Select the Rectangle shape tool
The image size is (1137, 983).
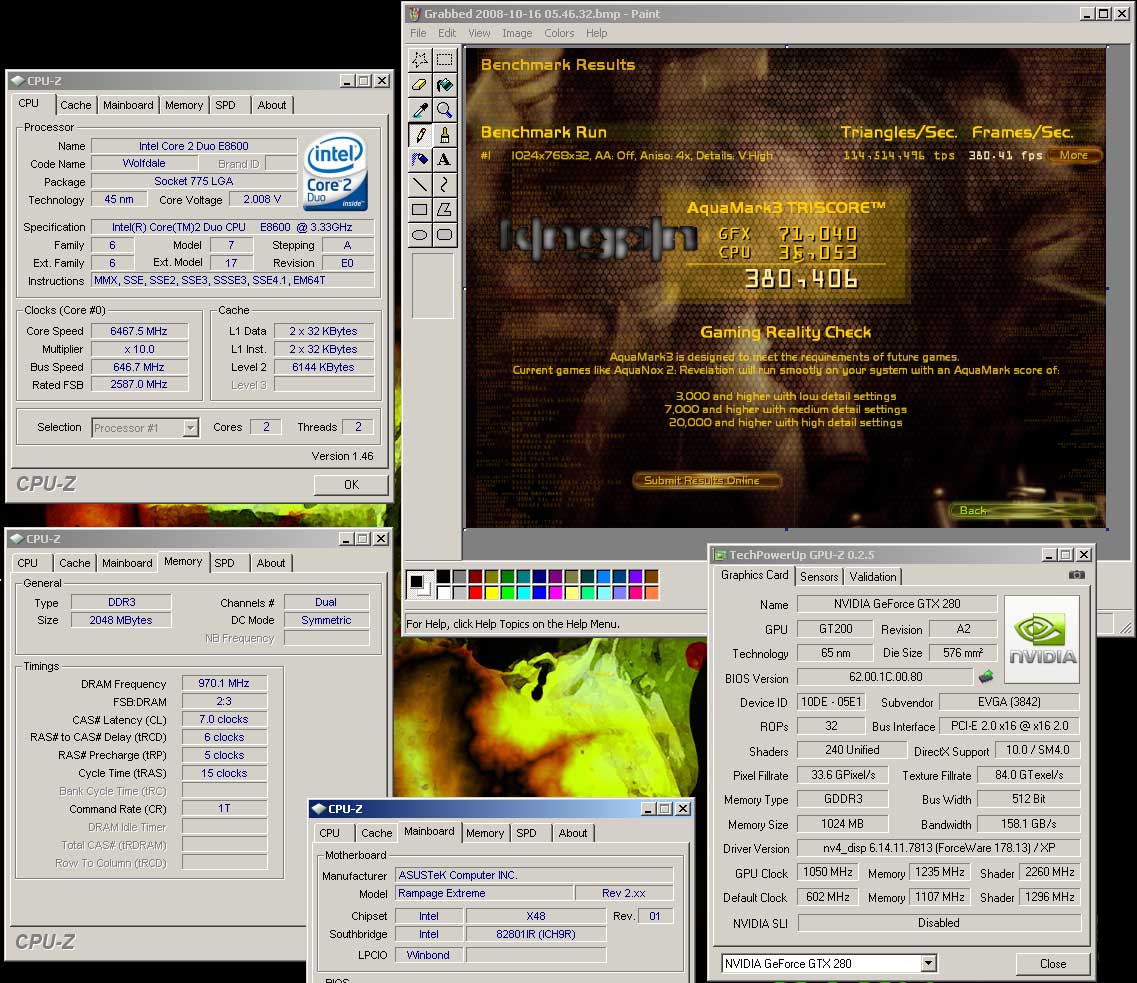420,210
